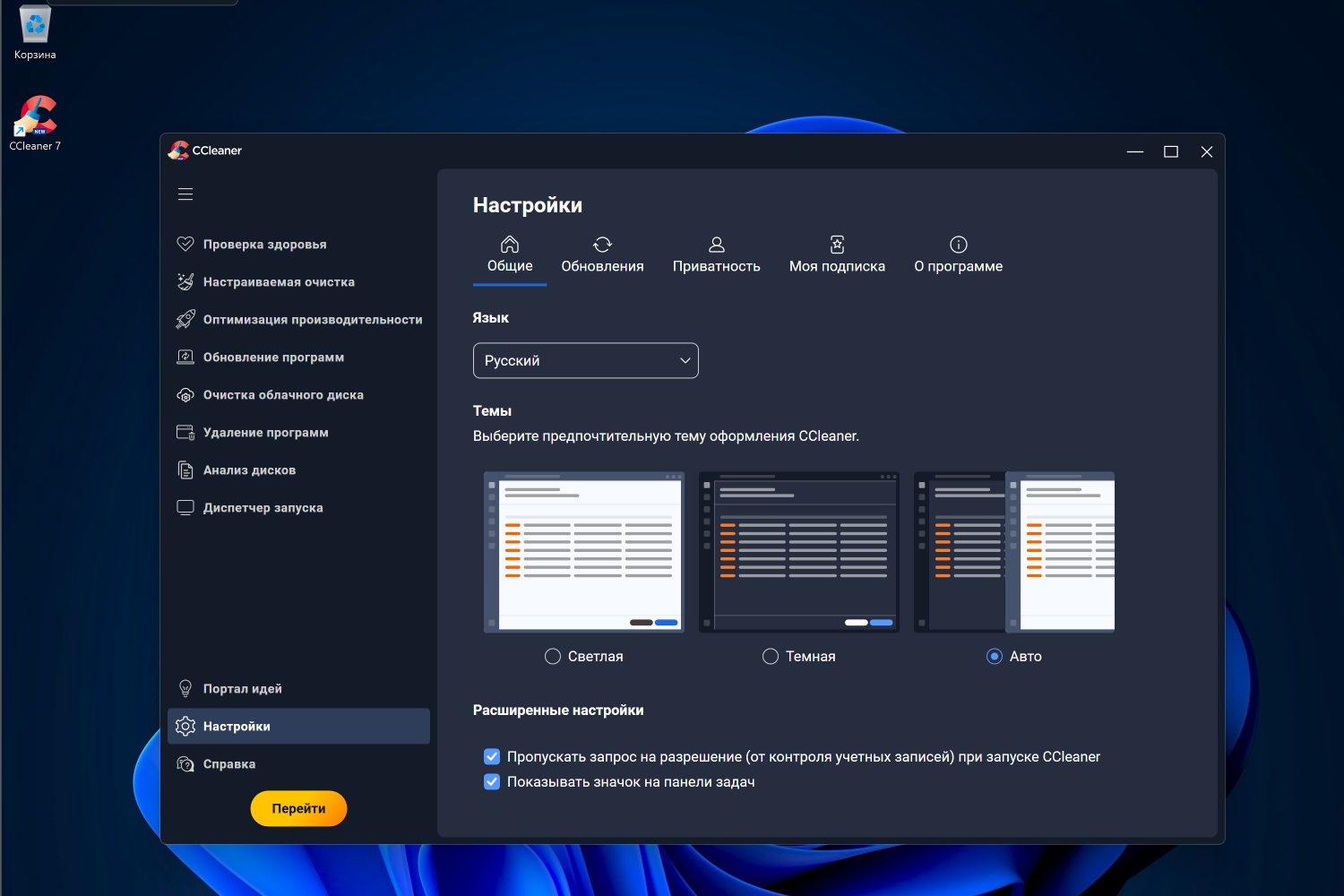Open Анализ дисков in the sidebar
The width and height of the screenshot is (1344, 896).
pyautogui.click(x=298, y=470)
